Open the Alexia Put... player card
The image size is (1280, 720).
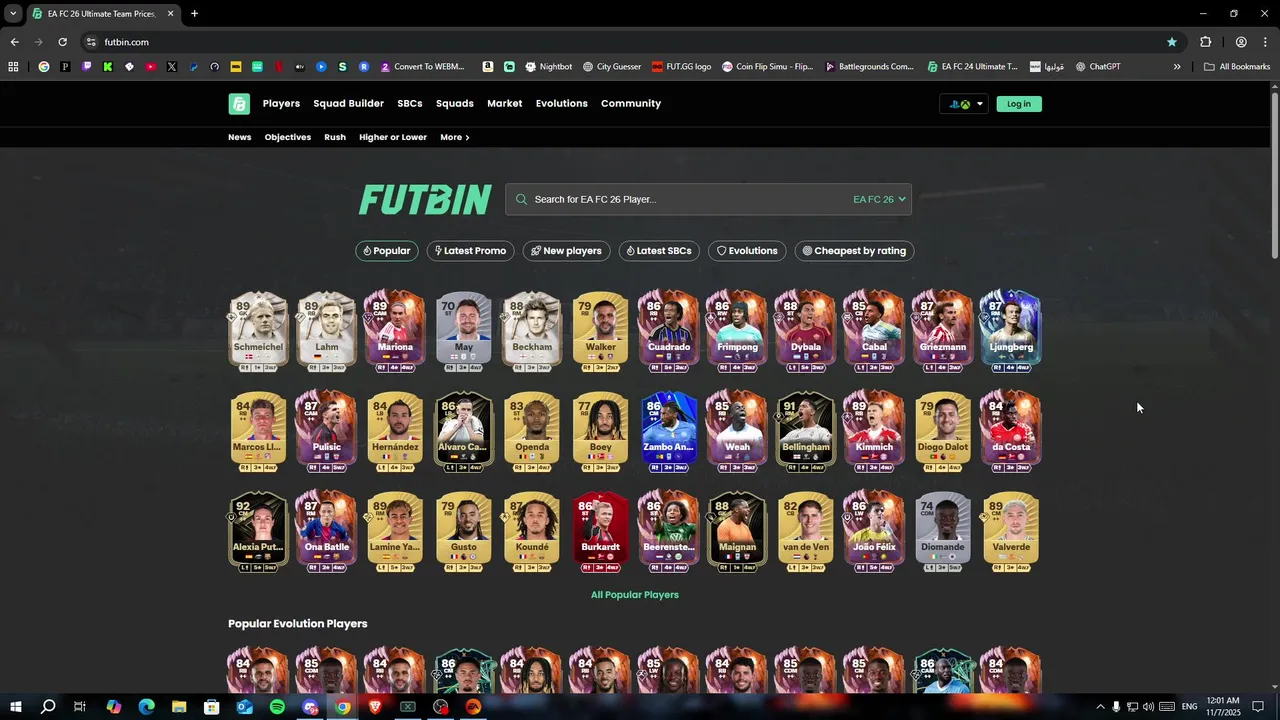[x=258, y=531]
